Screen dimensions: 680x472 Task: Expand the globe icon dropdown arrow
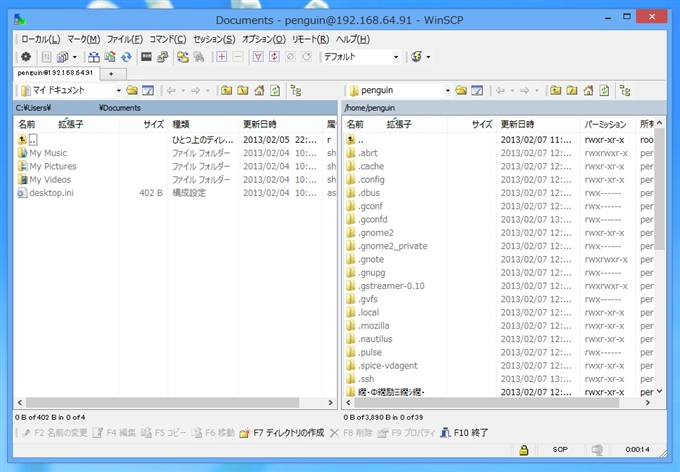coord(428,57)
